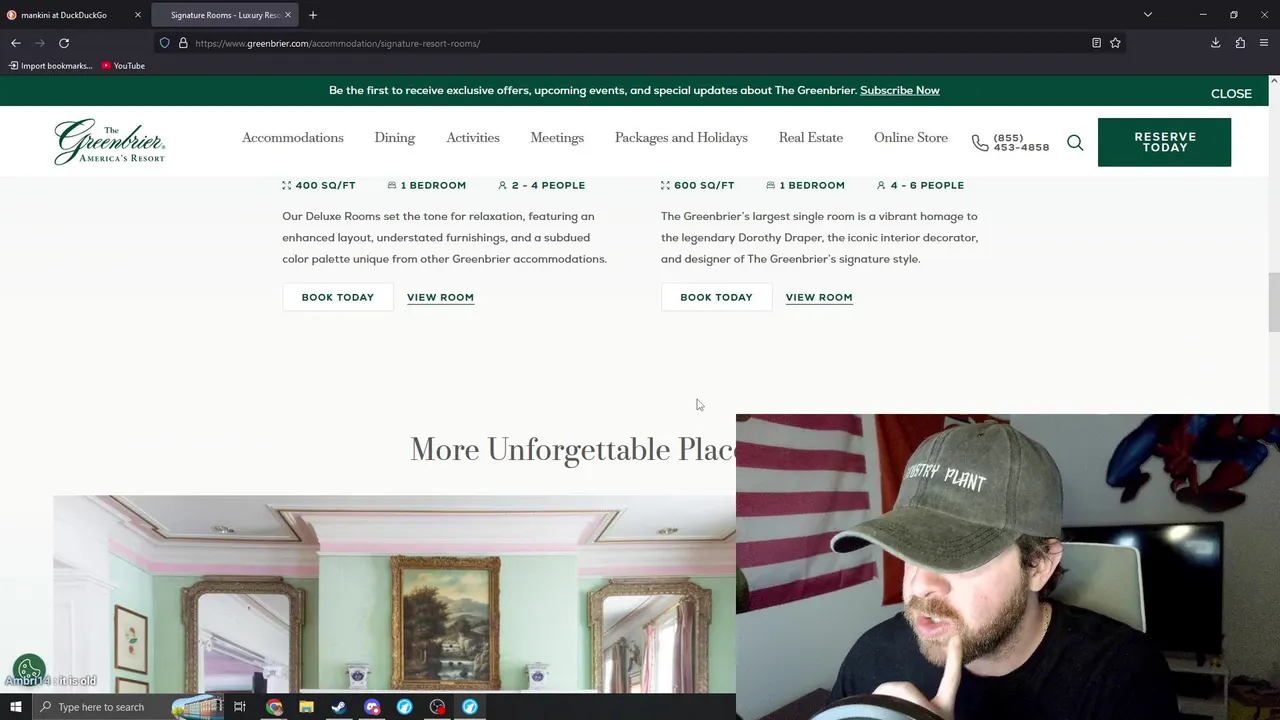Open Task View on taskbar
Image resolution: width=1280 pixels, height=720 pixels.
pos(240,707)
